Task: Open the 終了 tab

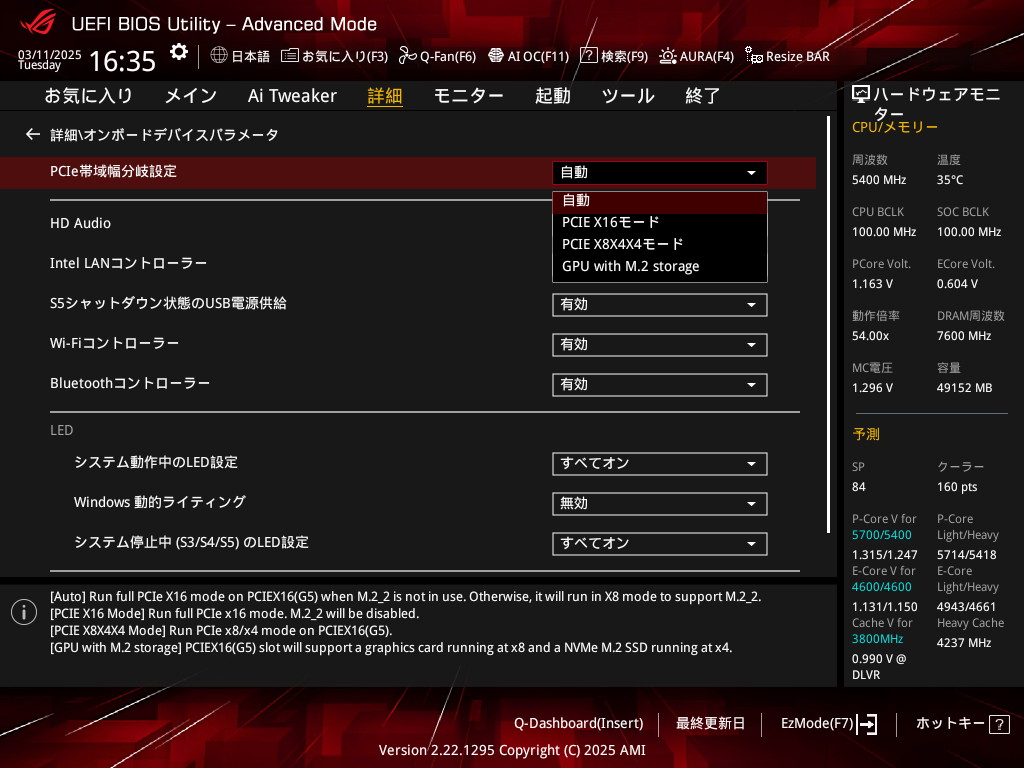Action: tap(703, 96)
